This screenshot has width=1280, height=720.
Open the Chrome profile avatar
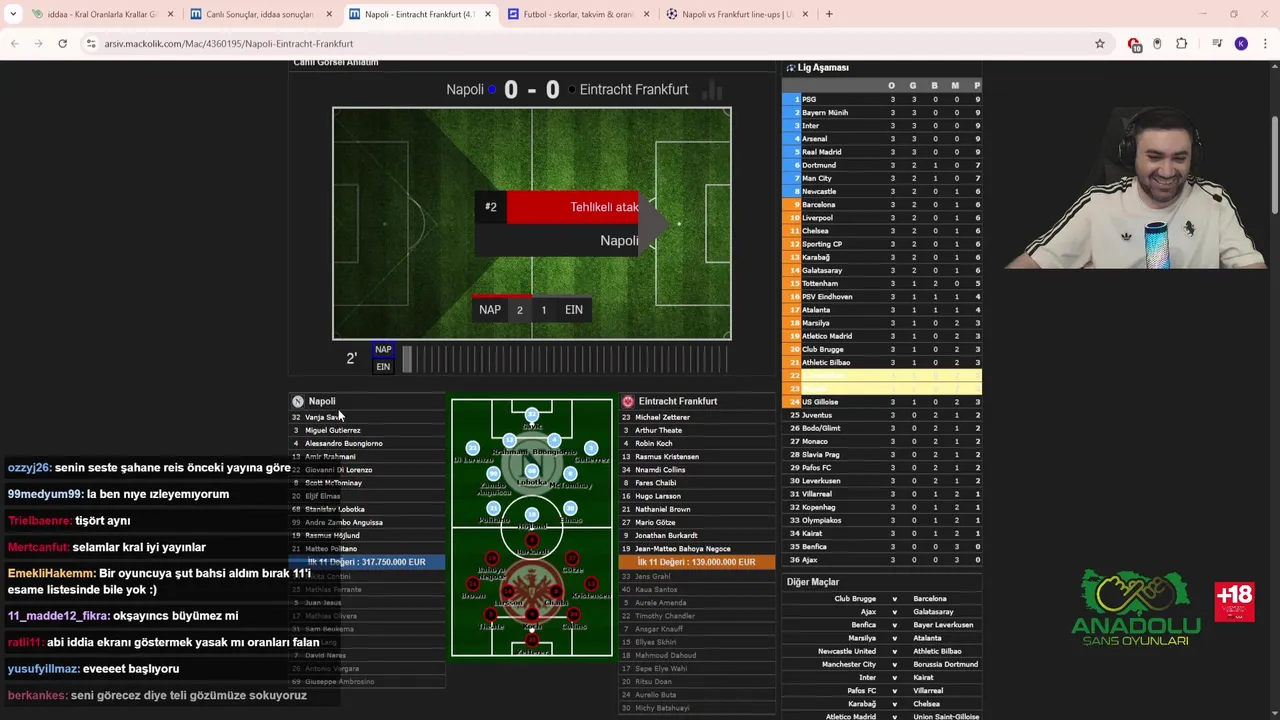coord(1241,44)
